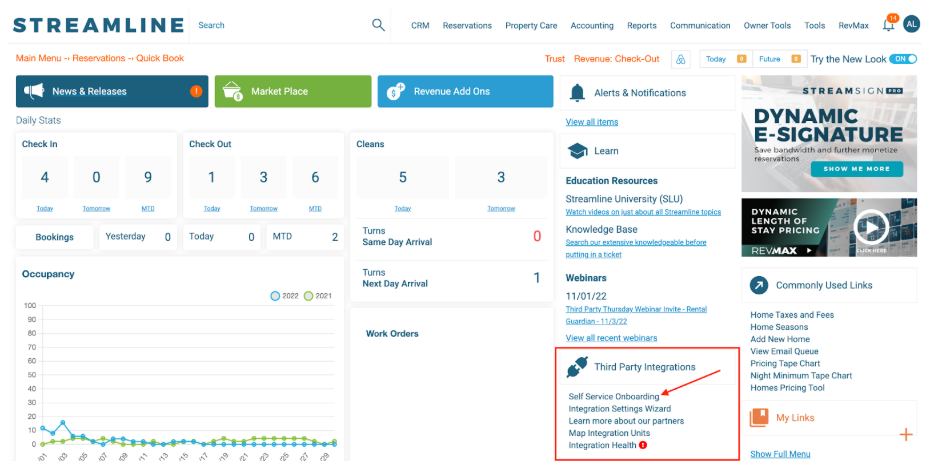Click the Revenue Add Ons dollar icon
The height and width of the screenshot is (474, 936).
coord(396,91)
